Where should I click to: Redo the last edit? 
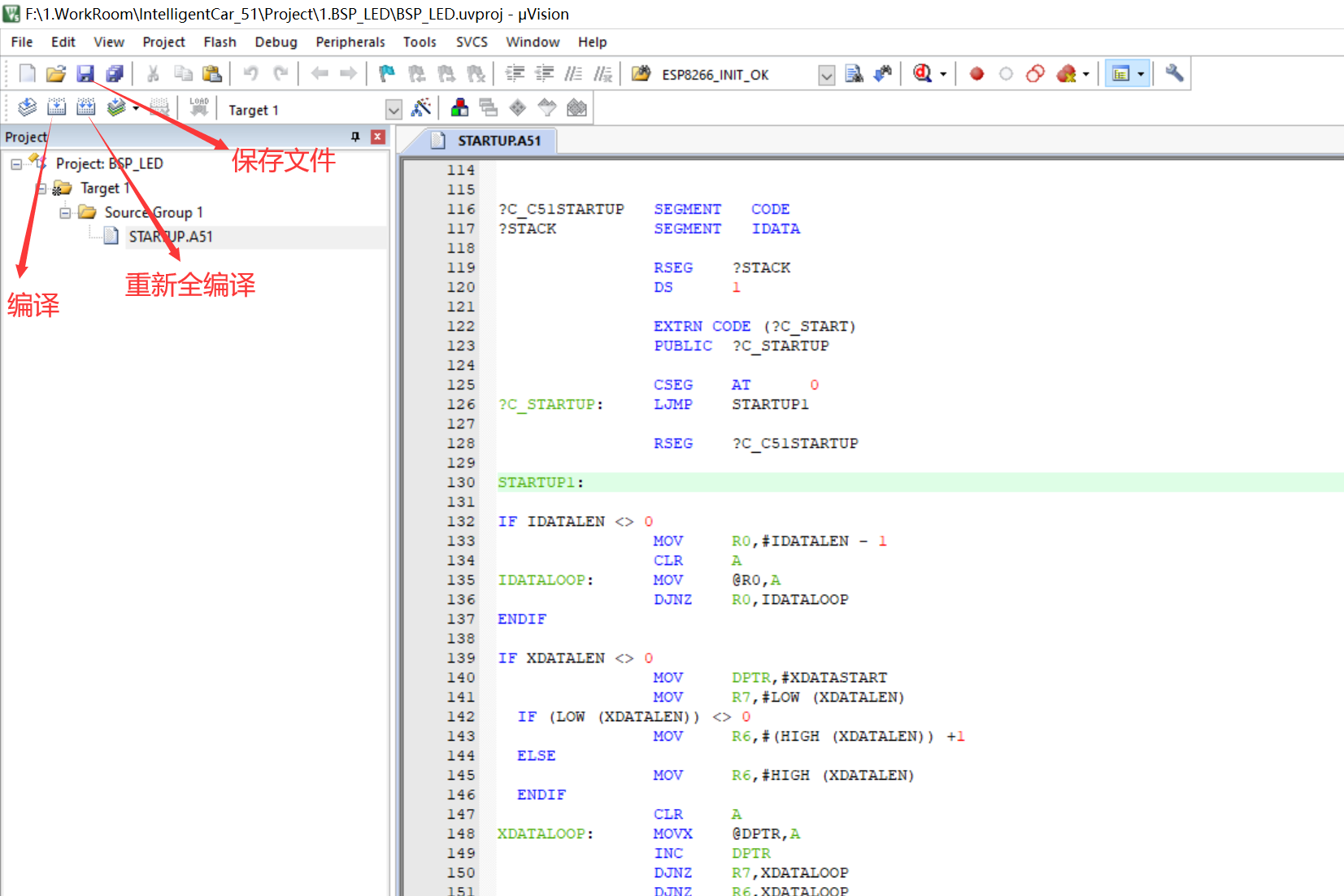(x=281, y=74)
